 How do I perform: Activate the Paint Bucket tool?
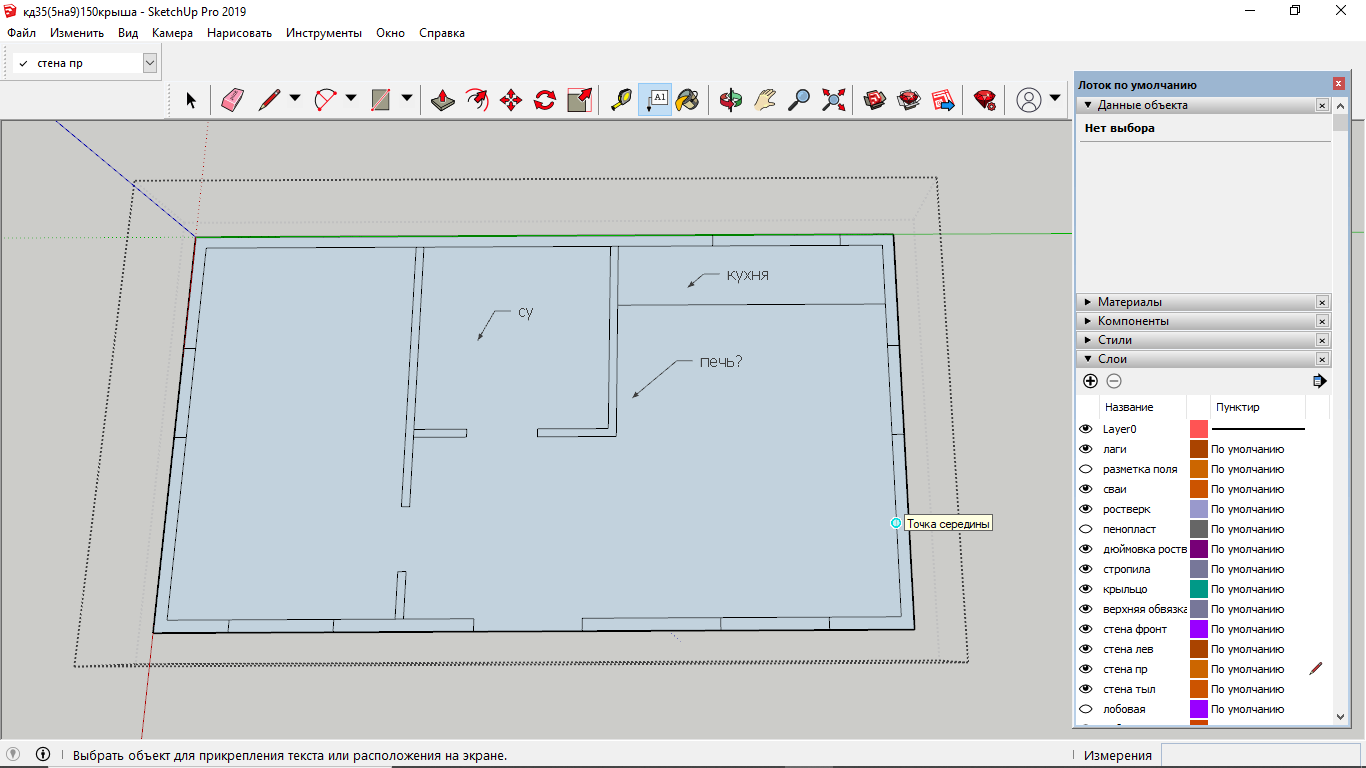point(688,99)
